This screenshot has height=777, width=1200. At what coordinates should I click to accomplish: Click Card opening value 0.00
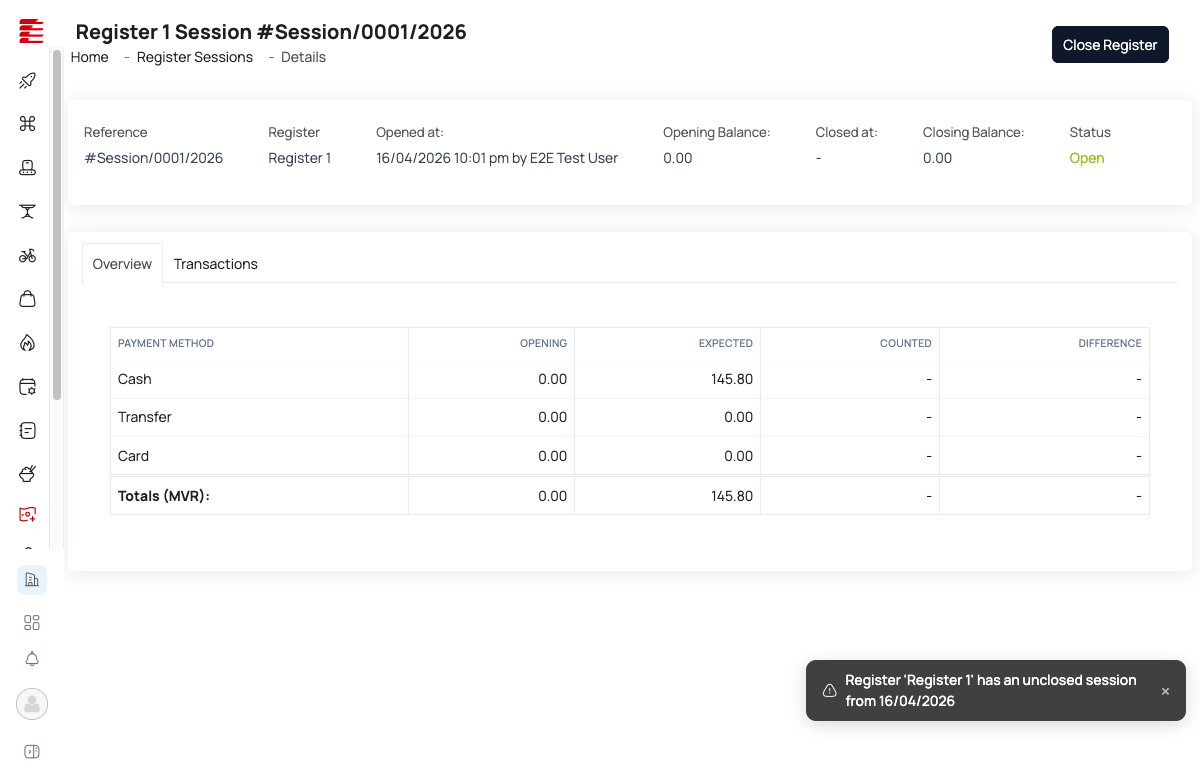553,456
